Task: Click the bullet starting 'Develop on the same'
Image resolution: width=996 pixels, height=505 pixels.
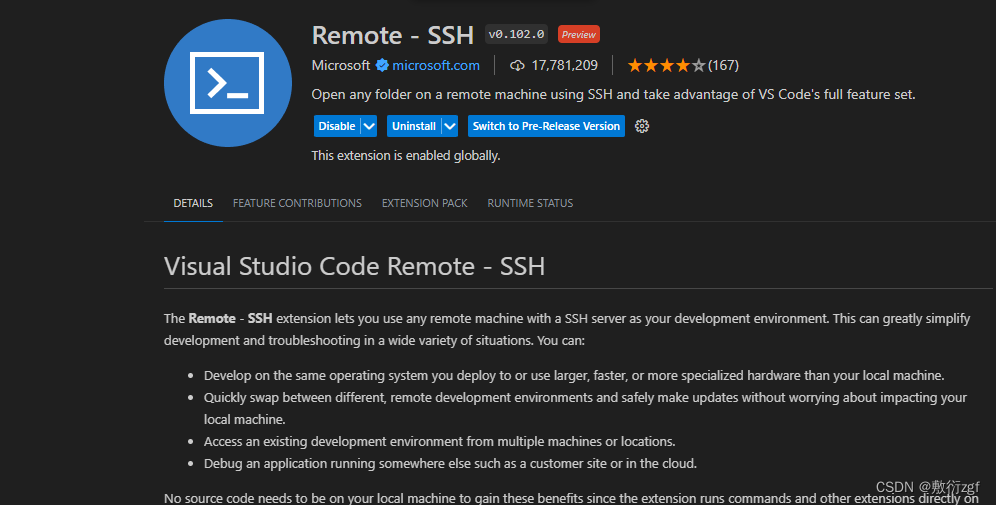Action: point(574,375)
